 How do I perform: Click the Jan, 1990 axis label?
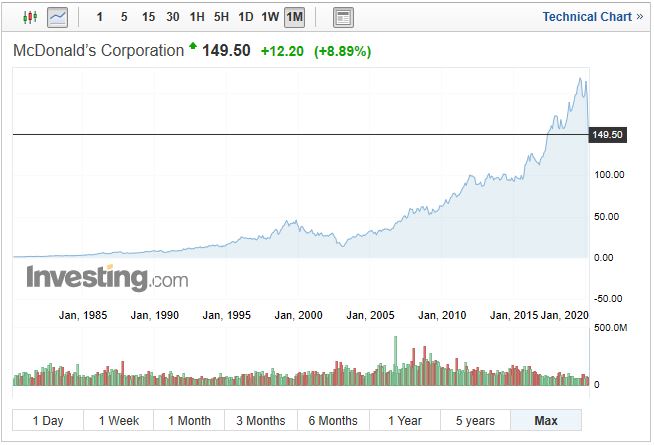[154, 315]
